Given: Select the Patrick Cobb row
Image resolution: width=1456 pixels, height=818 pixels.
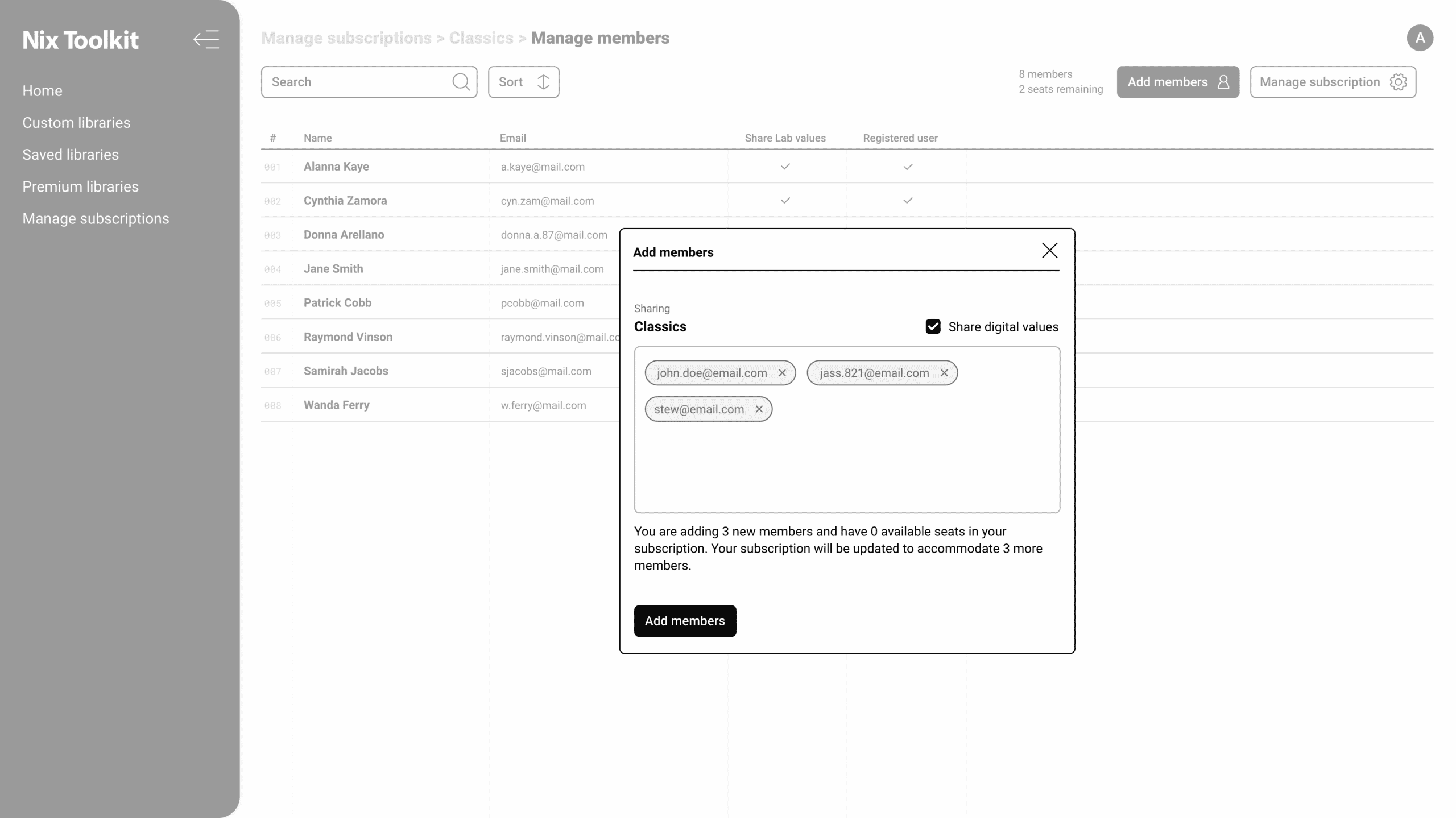Looking at the screenshot, I should click(x=337, y=302).
